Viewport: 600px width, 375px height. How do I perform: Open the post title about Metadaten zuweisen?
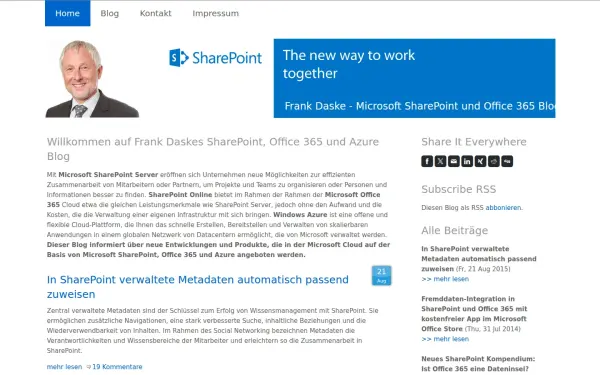(197, 287)
